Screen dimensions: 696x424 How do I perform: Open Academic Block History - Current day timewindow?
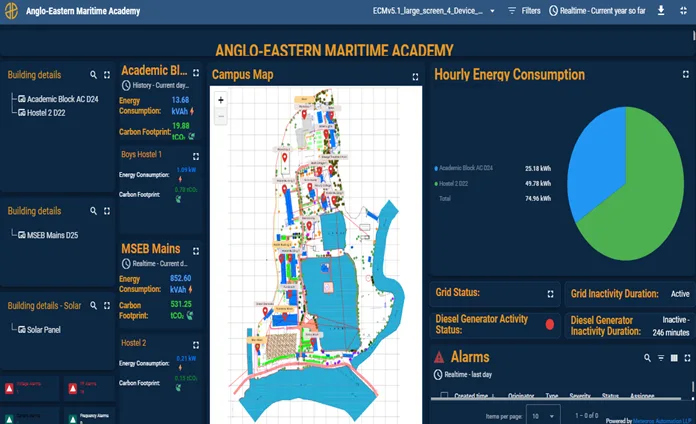coord(155,85)
